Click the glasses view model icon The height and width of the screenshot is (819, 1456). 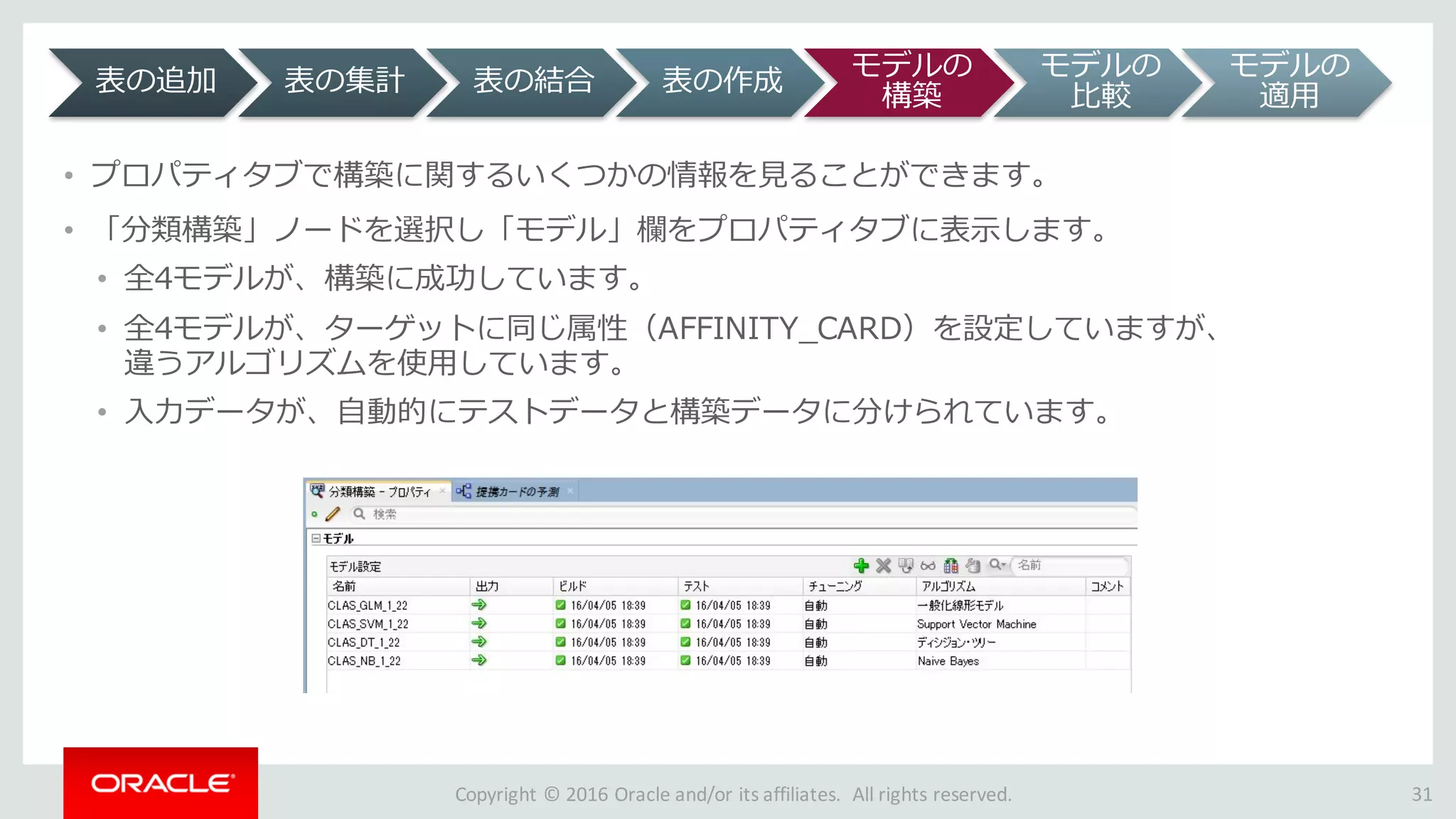click(x=928, y=565)
